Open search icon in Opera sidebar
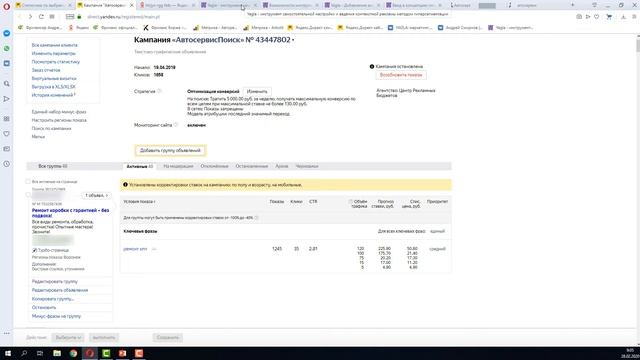Image resolution: width=640 pixels, height=360 pixels. point(7,83)
